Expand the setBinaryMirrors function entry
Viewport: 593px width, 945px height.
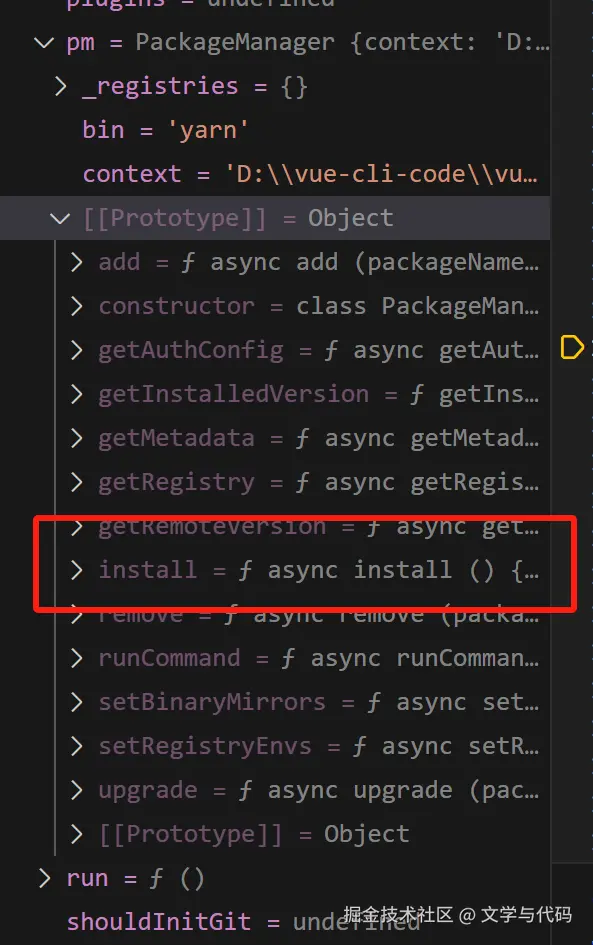(77, 702)
